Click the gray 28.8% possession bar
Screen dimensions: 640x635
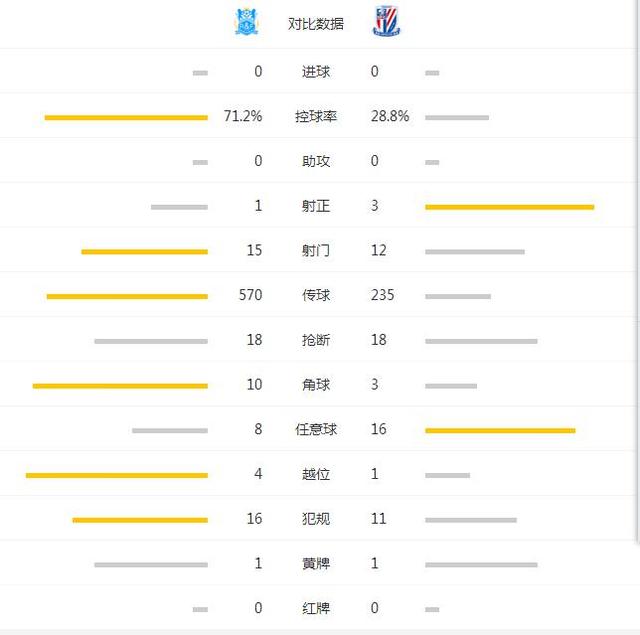click(x=457, y=118)
